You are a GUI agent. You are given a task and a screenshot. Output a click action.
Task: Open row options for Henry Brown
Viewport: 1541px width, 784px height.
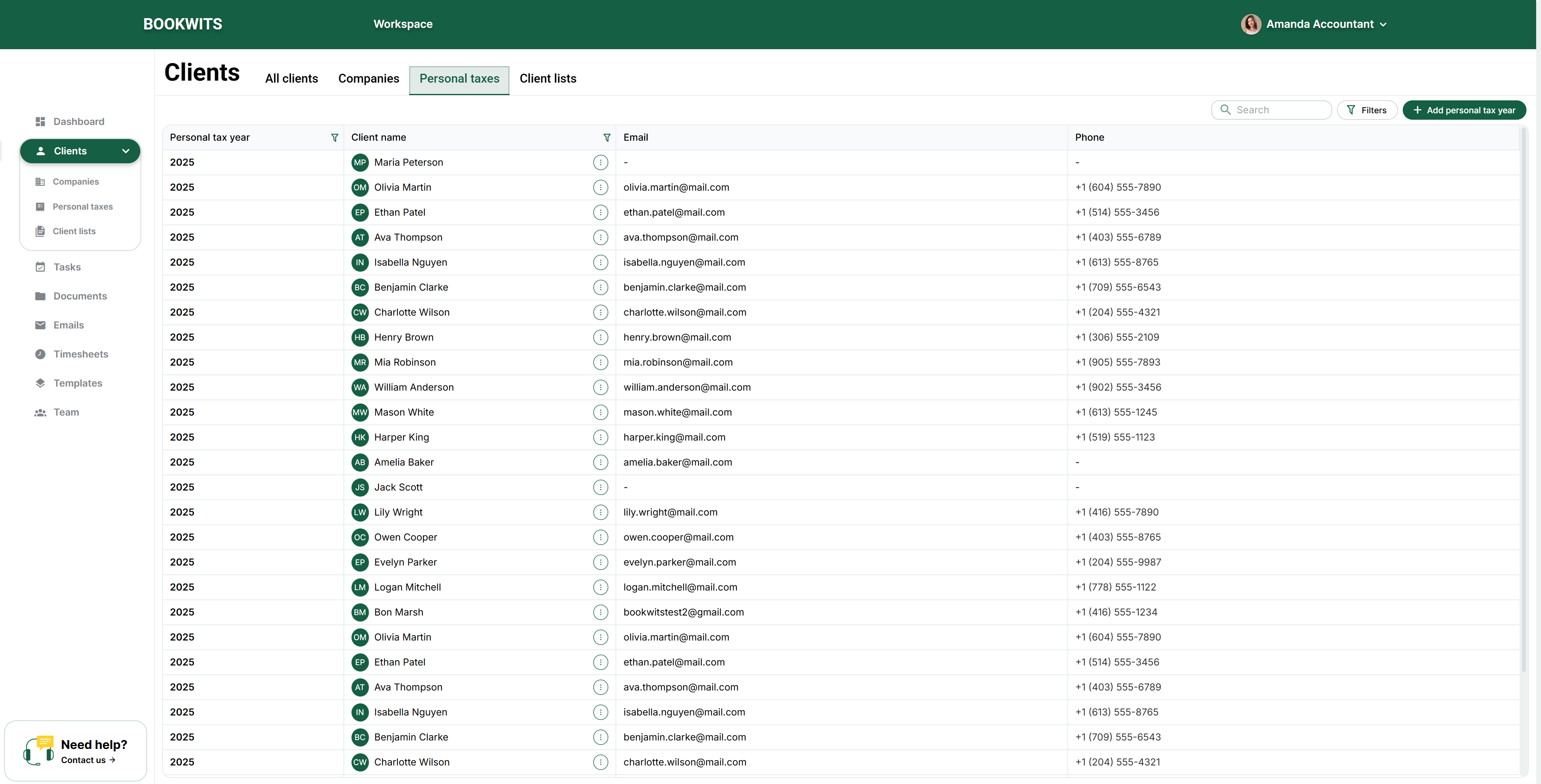tap(601, 337)
